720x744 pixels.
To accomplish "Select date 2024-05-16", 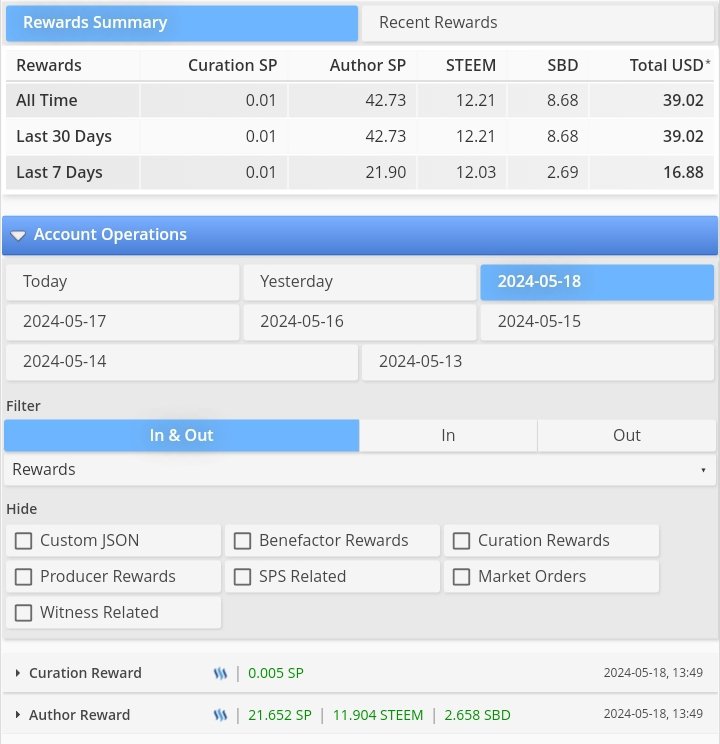I will click(360, 322).
